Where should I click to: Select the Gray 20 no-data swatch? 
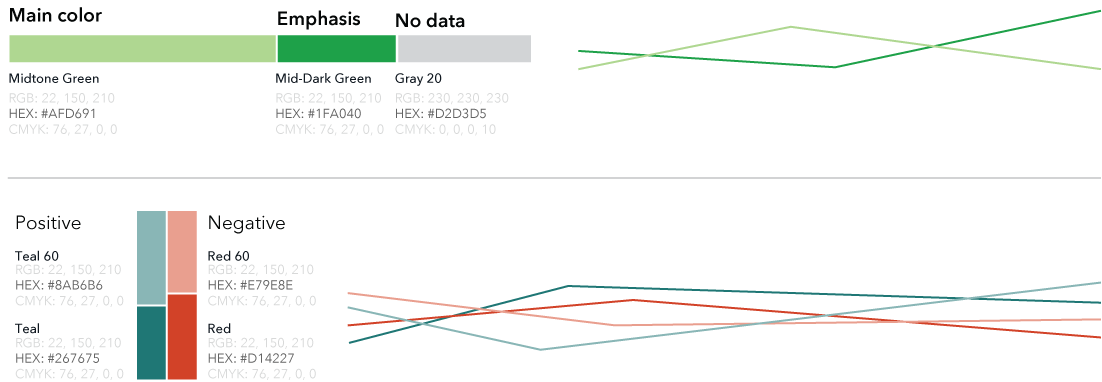464,48
